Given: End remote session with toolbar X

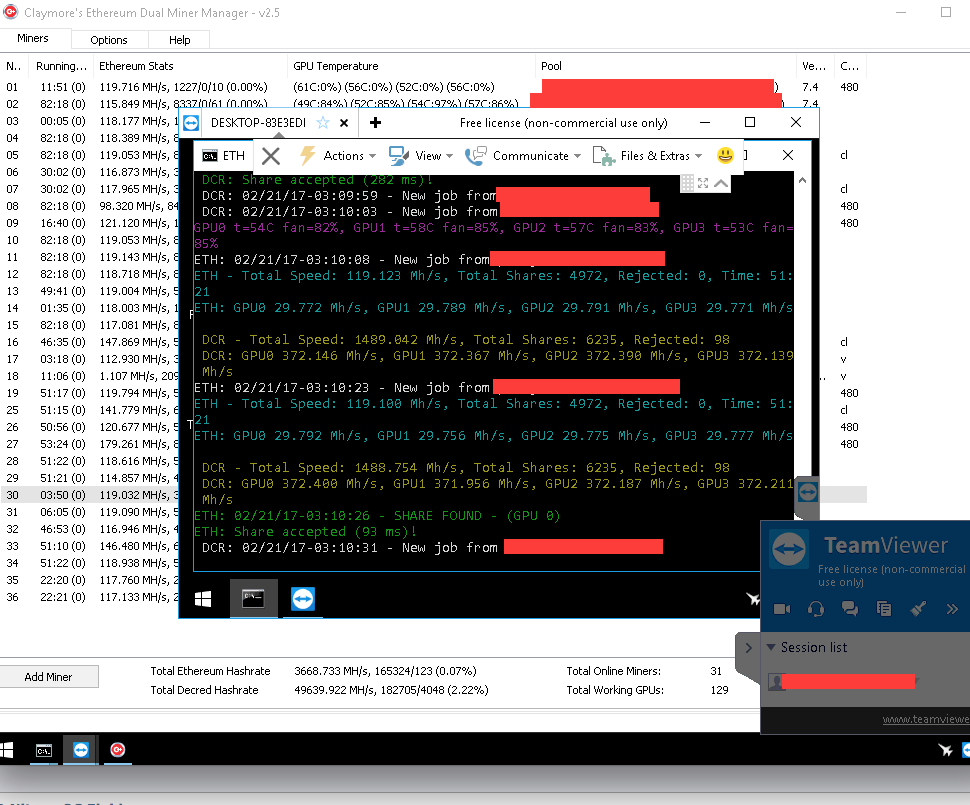Looking at the screenshot, I should pos(271,156).
